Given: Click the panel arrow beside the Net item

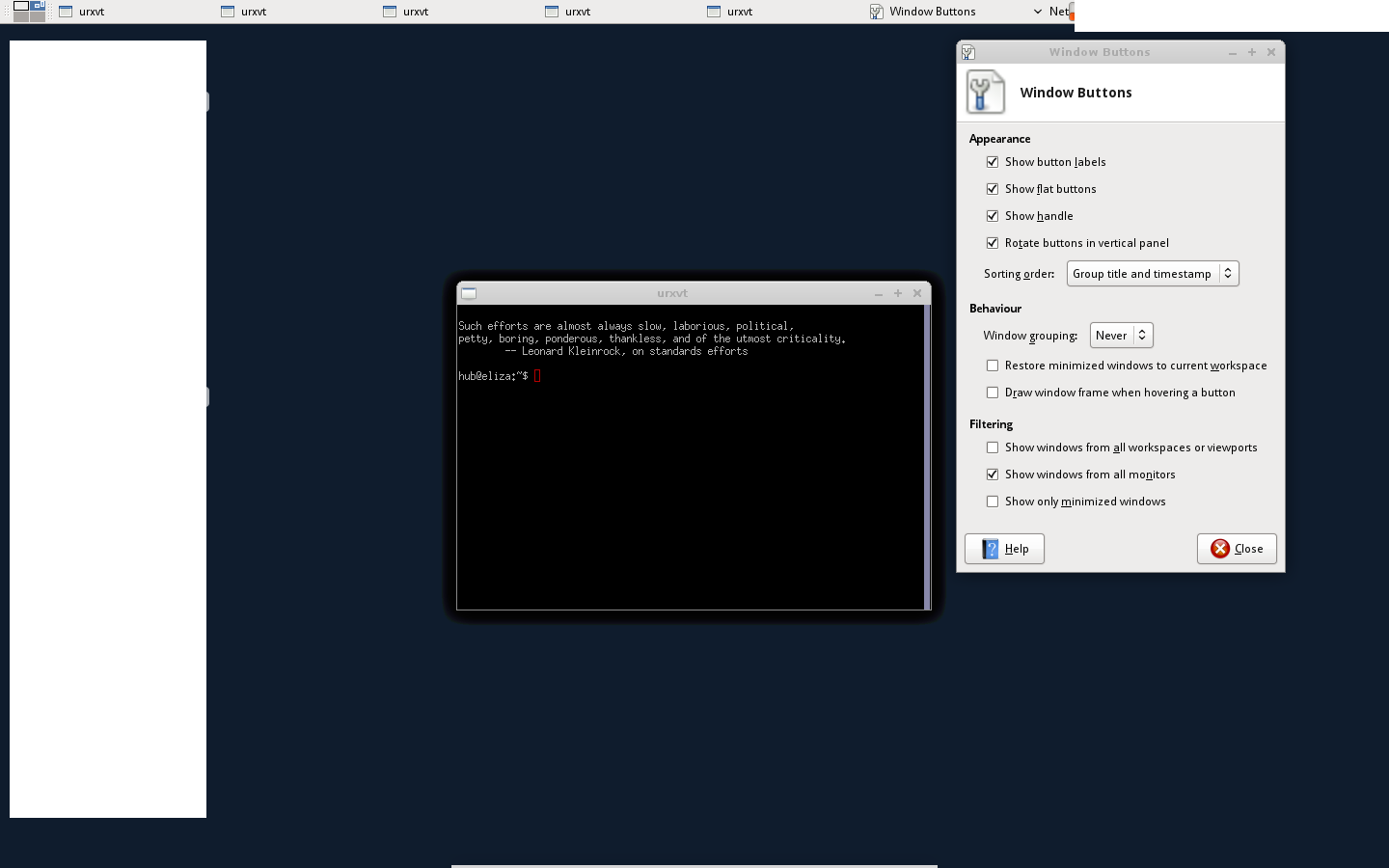Looking at the screenshot, I should pos(1038,12).
